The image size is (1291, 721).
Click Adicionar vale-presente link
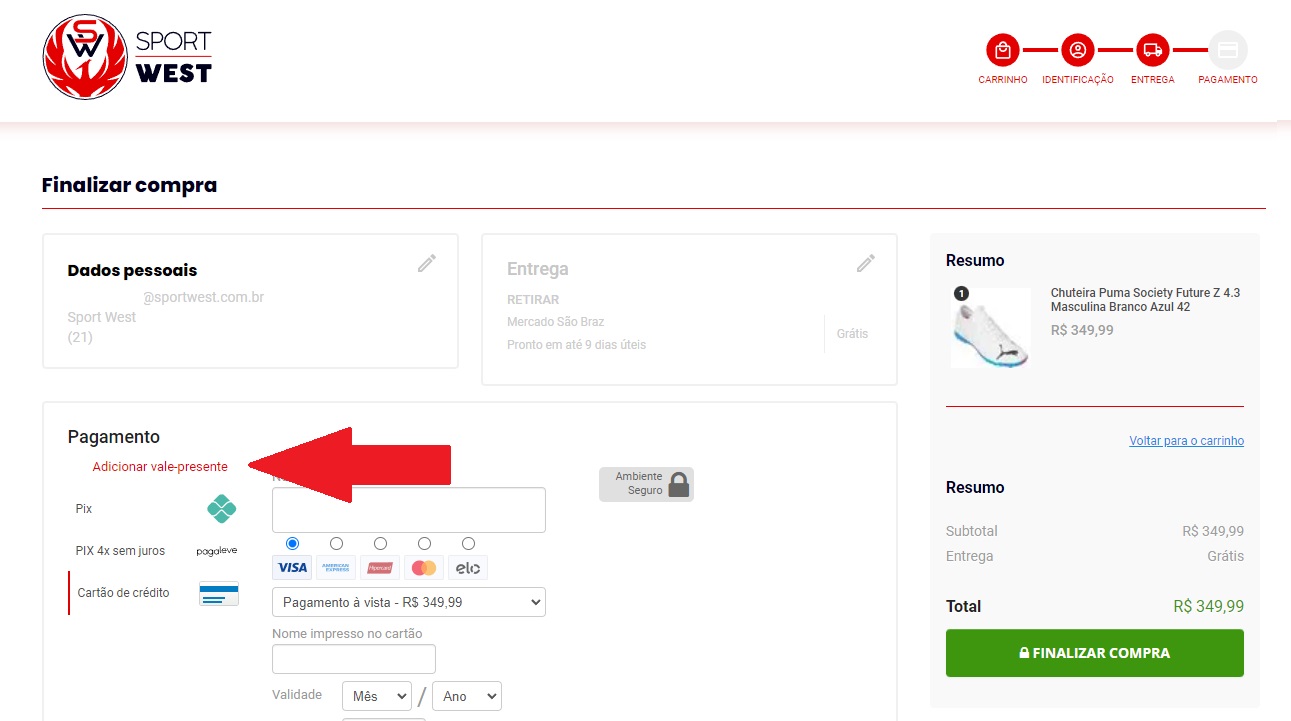(160, 467)
